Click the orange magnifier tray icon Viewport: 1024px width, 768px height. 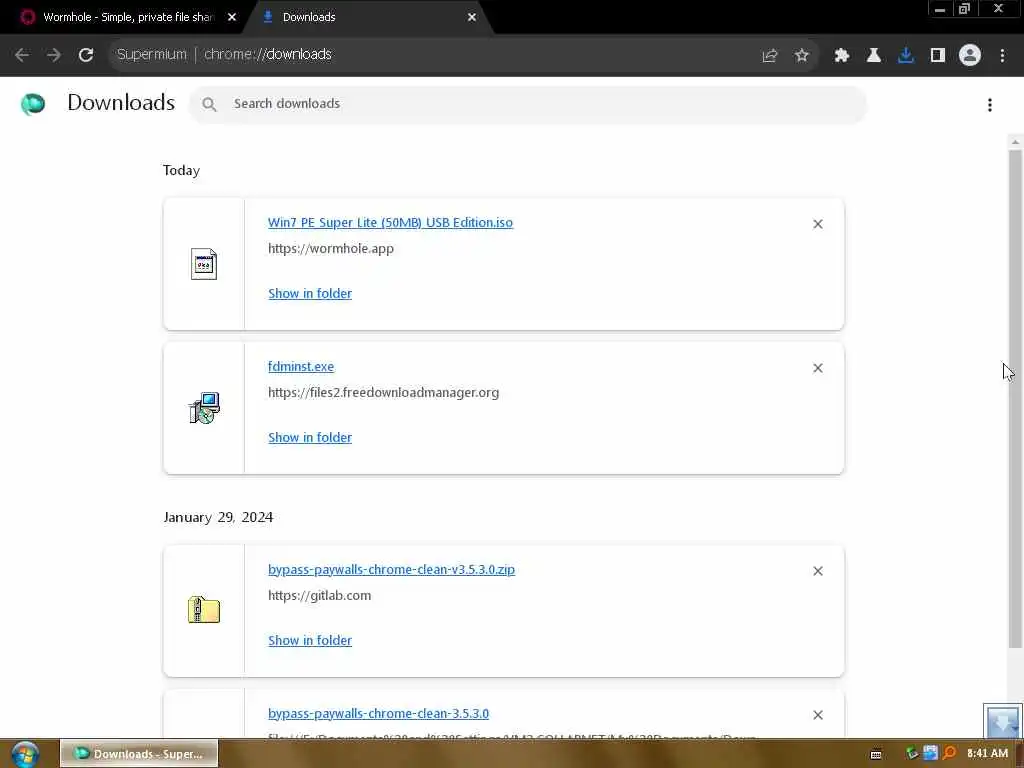coord(950,754)
